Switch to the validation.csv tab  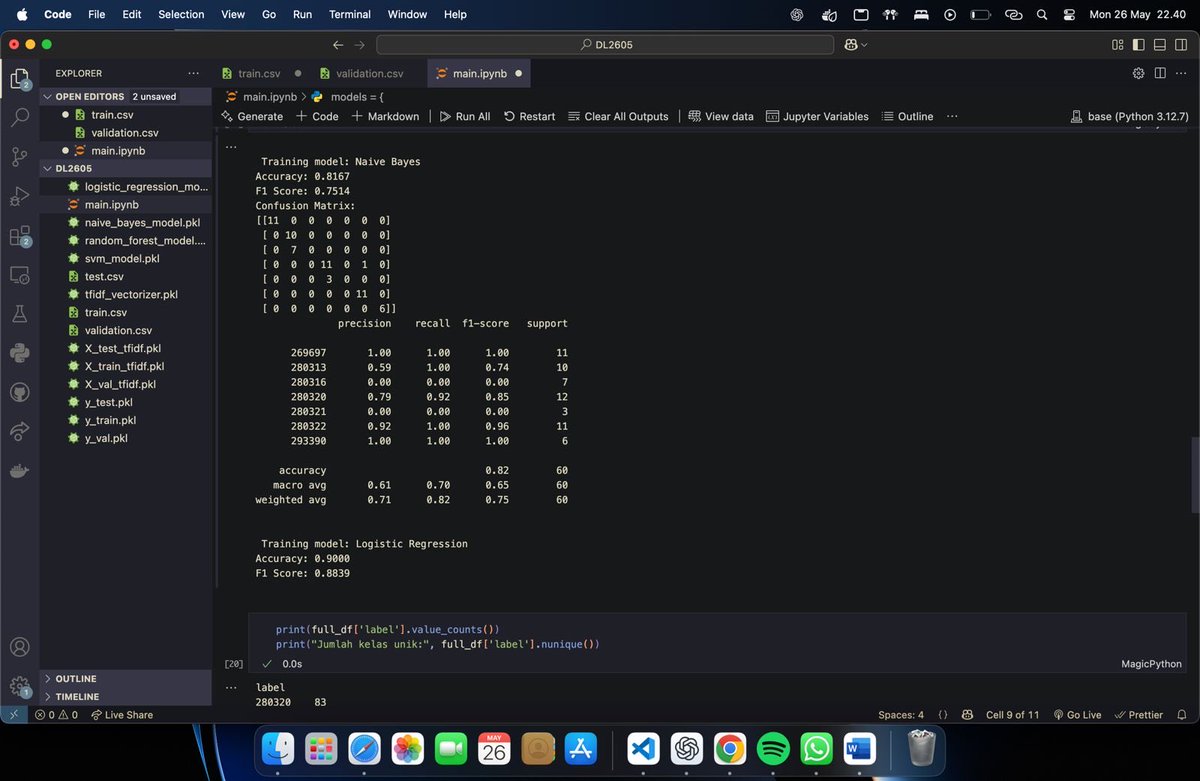pos(369,73)
